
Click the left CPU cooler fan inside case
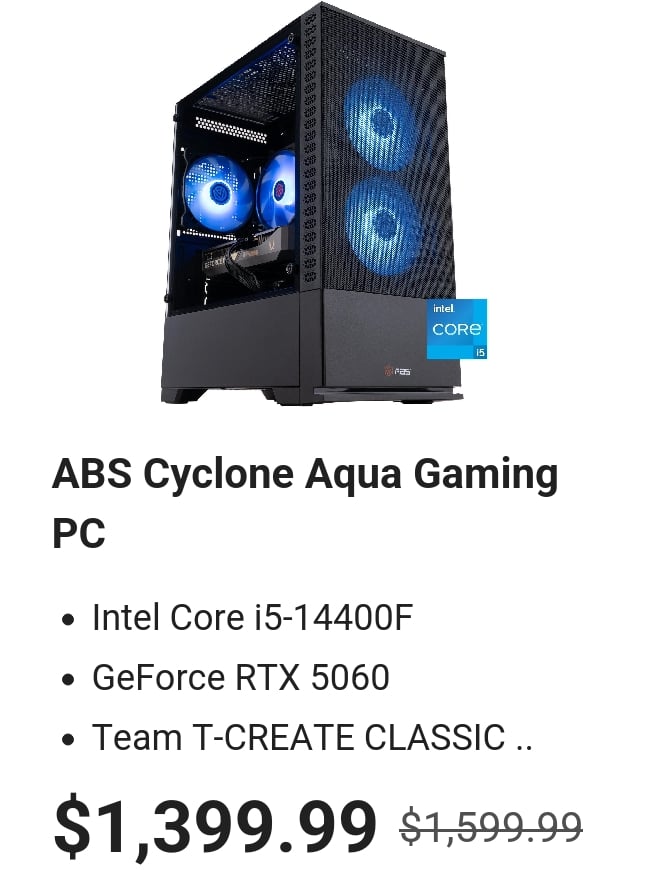click(x=217, y=192)
